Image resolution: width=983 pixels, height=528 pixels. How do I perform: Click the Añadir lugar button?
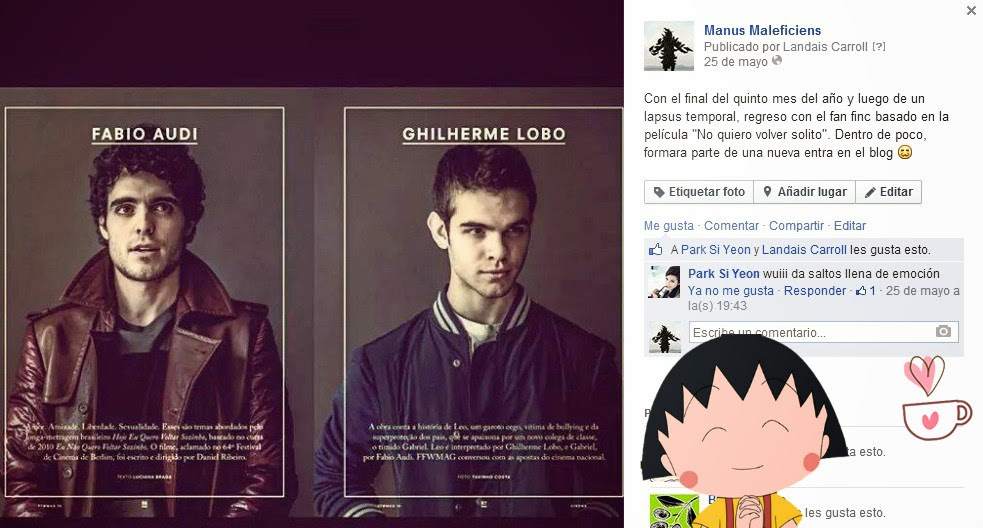click(x=804, y=192)
